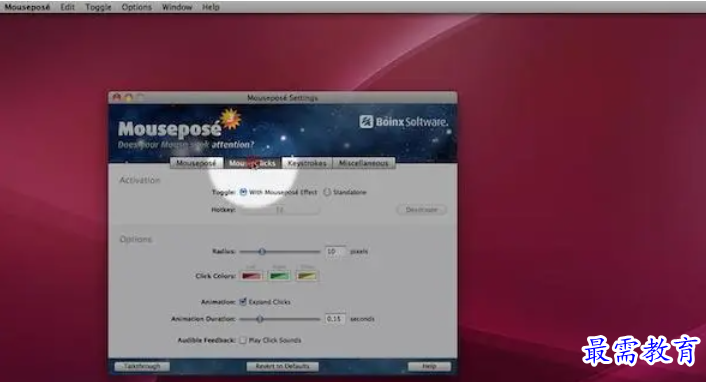The height and width of the screenshot is (382, 706).
Task: Switch to the Miscellaneous tab
Action: coord(363,163)
